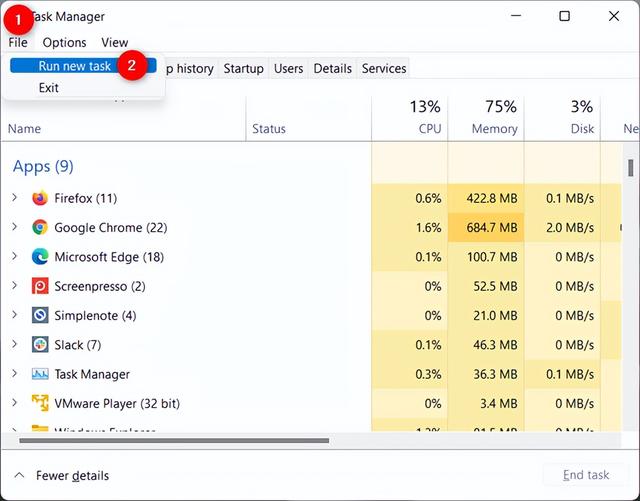Select the Slack (7) row name

click(78, 345)
